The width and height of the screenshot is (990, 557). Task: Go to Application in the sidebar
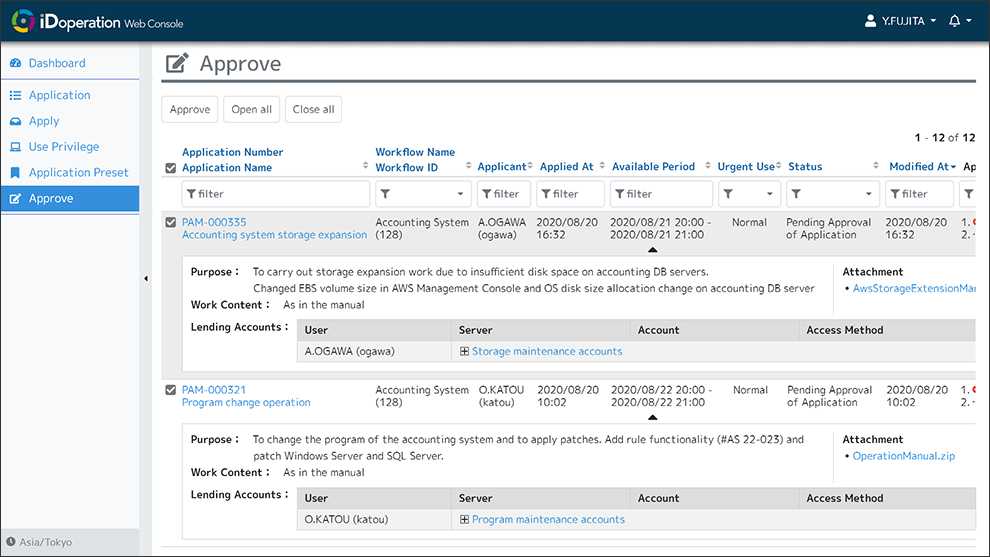coord(59,95)
